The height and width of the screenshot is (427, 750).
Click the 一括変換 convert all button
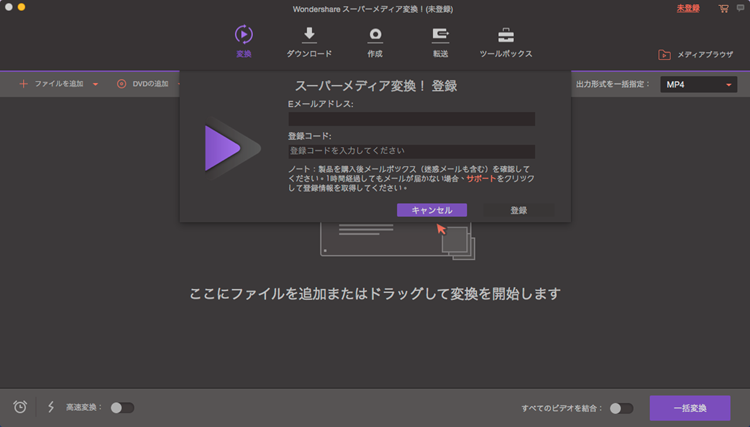tap(690, 408)
